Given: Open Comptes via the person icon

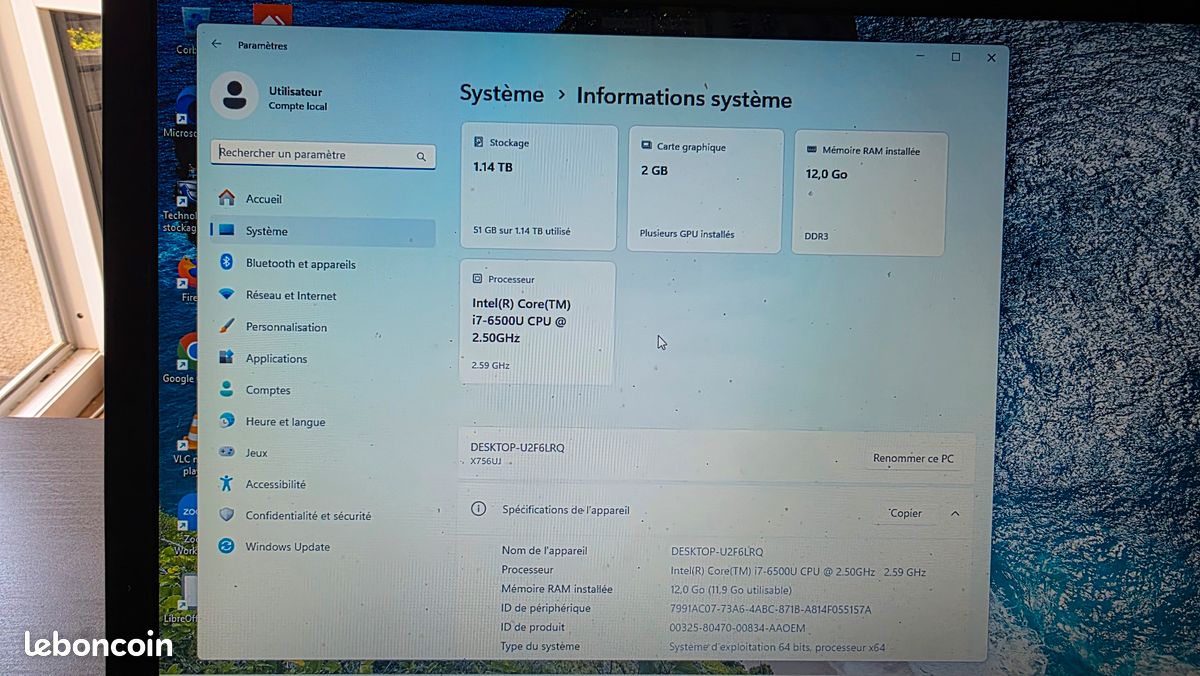Looking at the screenshot, I should 227,390.
